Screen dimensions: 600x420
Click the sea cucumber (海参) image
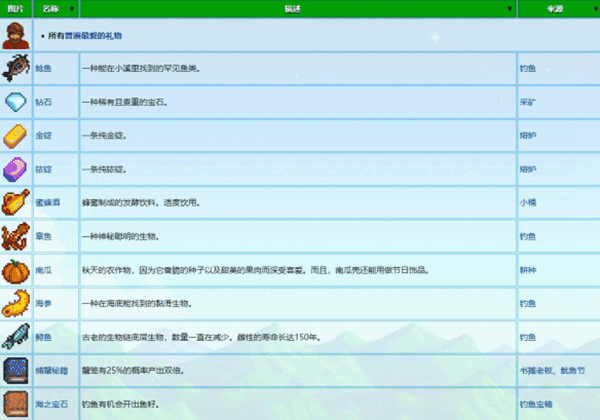point(16,303)
